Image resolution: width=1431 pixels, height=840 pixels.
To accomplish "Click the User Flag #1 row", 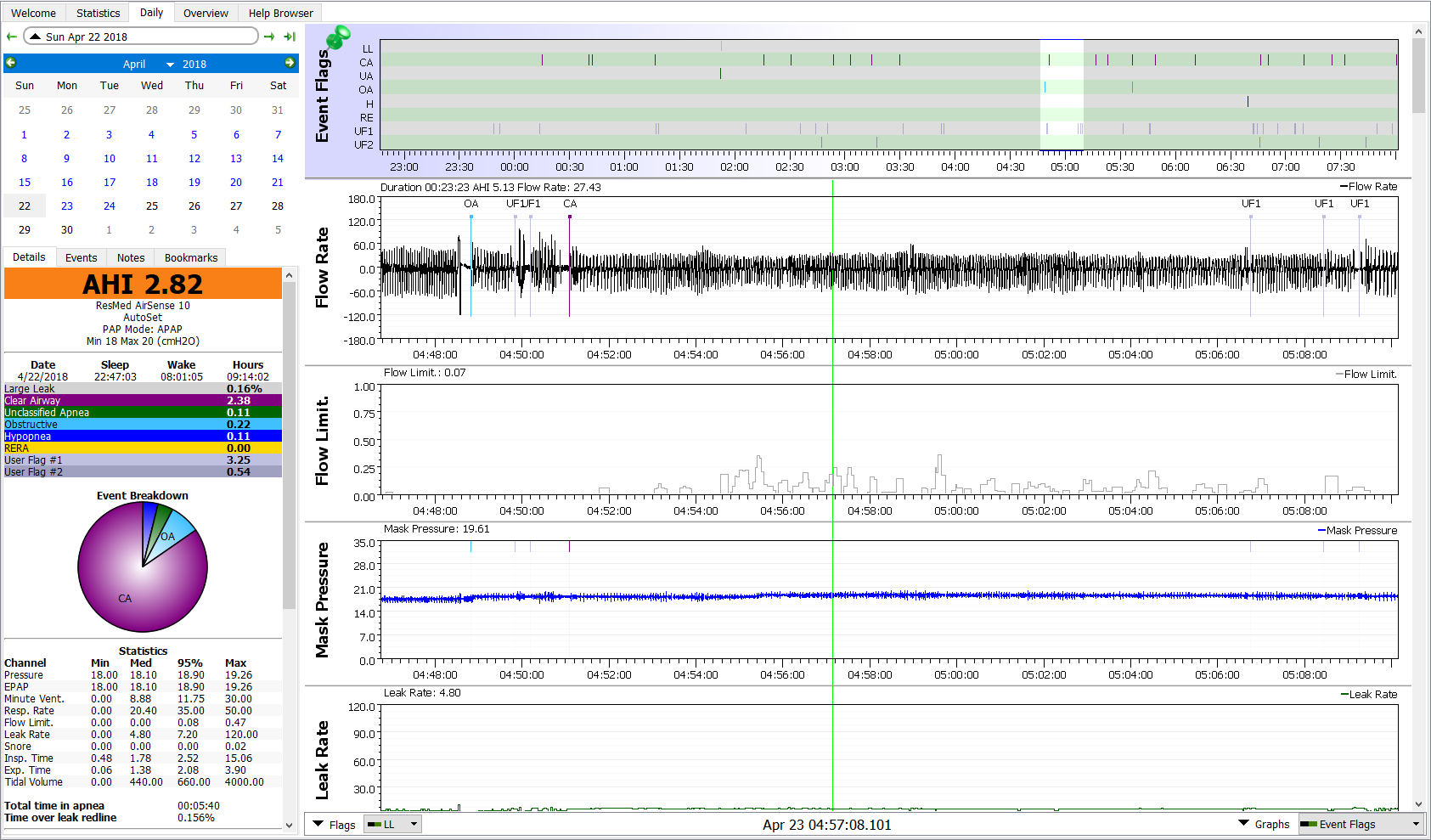I will [x=143, y=459].
